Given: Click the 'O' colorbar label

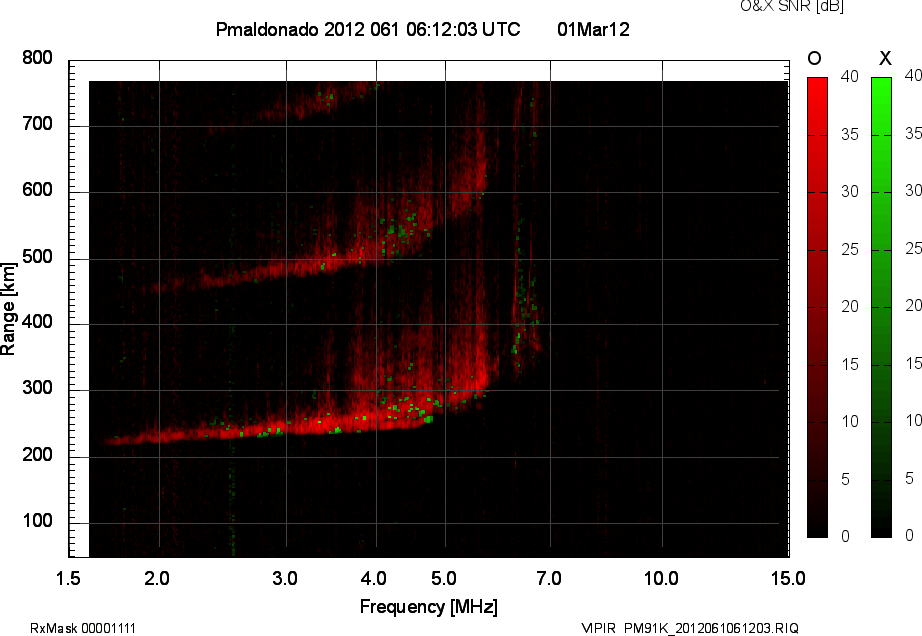Looking at the screenshot, I should click(814, 58).
